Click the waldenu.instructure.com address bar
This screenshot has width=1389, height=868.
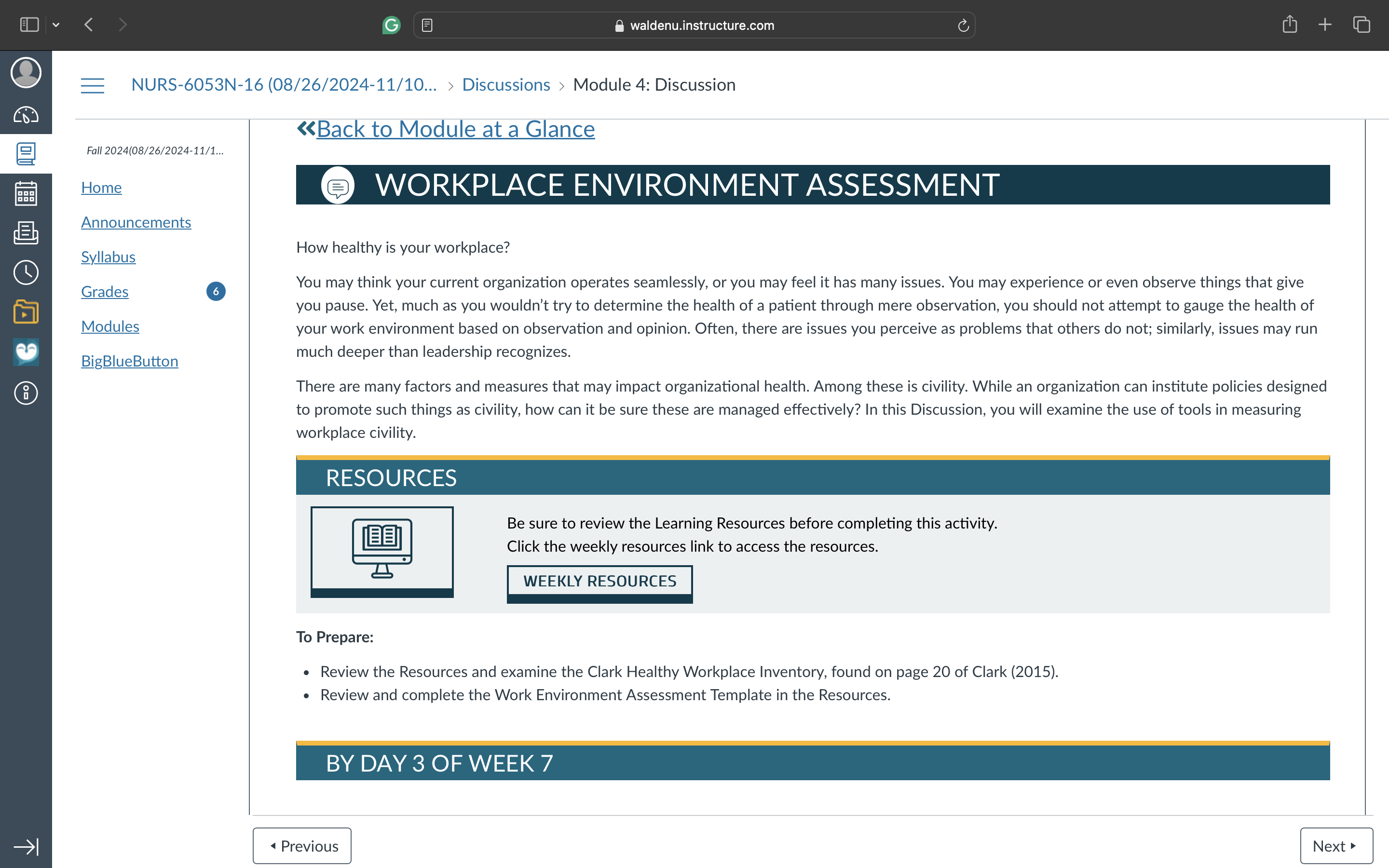pyautogui.click(x=694, y=25)
